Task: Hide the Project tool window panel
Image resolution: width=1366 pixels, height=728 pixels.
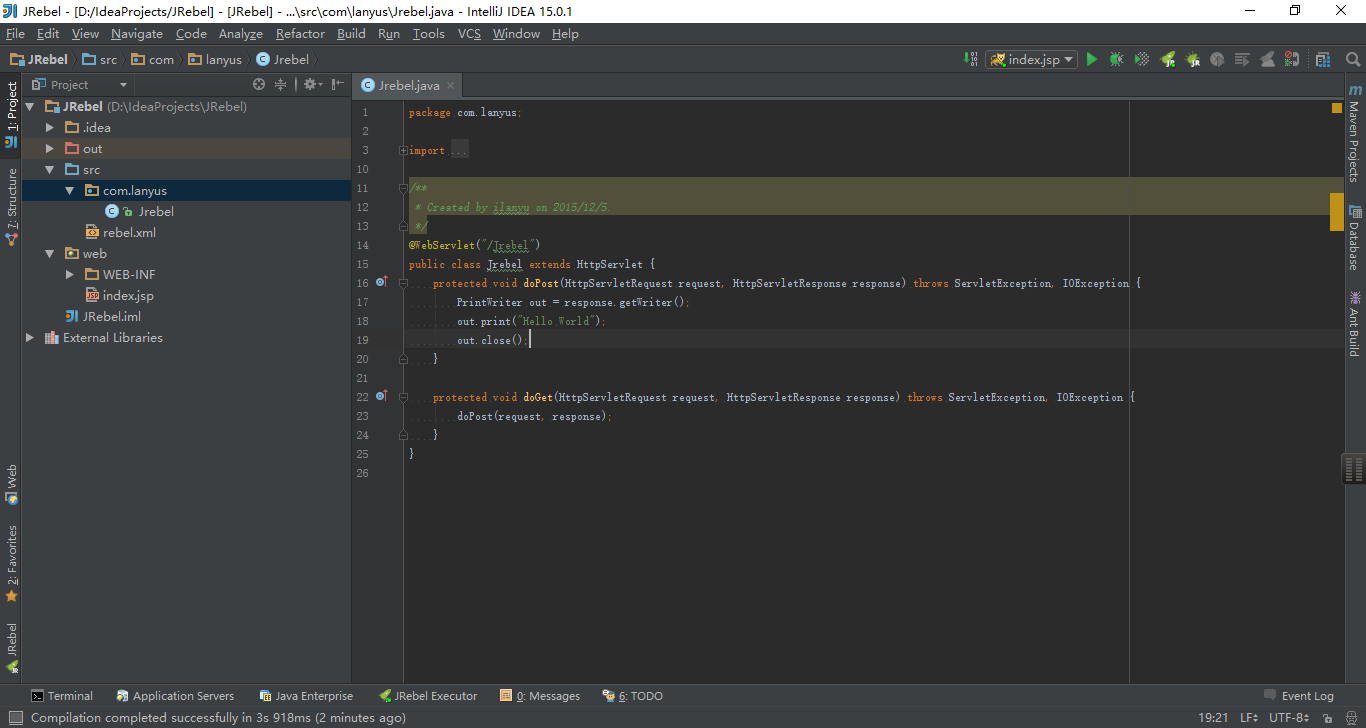Action: coord(338,85)
